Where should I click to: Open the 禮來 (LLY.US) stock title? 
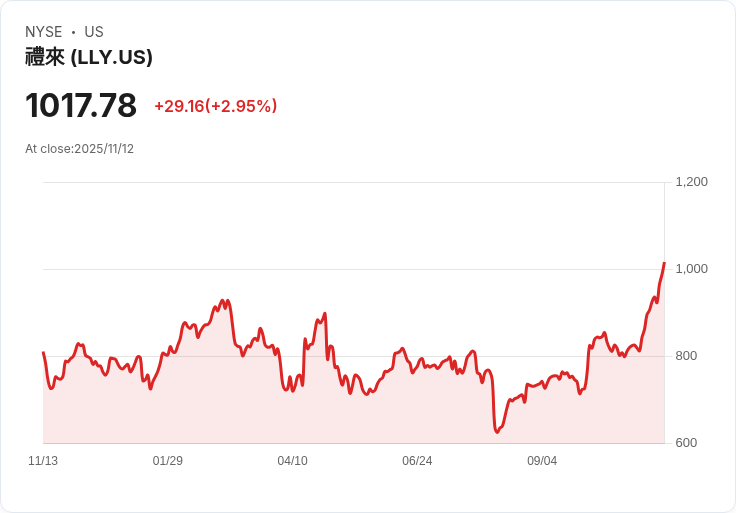click(89, 57)
